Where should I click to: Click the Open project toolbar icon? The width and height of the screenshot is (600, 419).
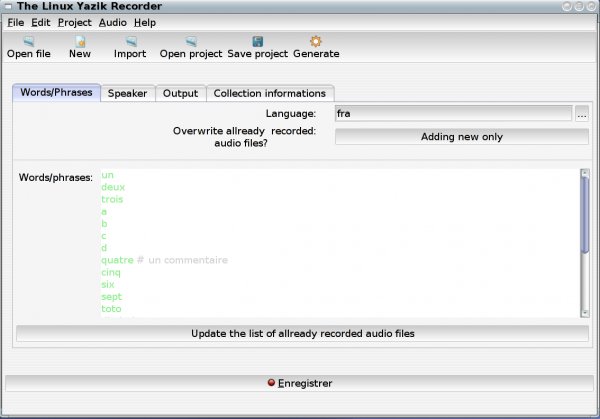[191, 41]
